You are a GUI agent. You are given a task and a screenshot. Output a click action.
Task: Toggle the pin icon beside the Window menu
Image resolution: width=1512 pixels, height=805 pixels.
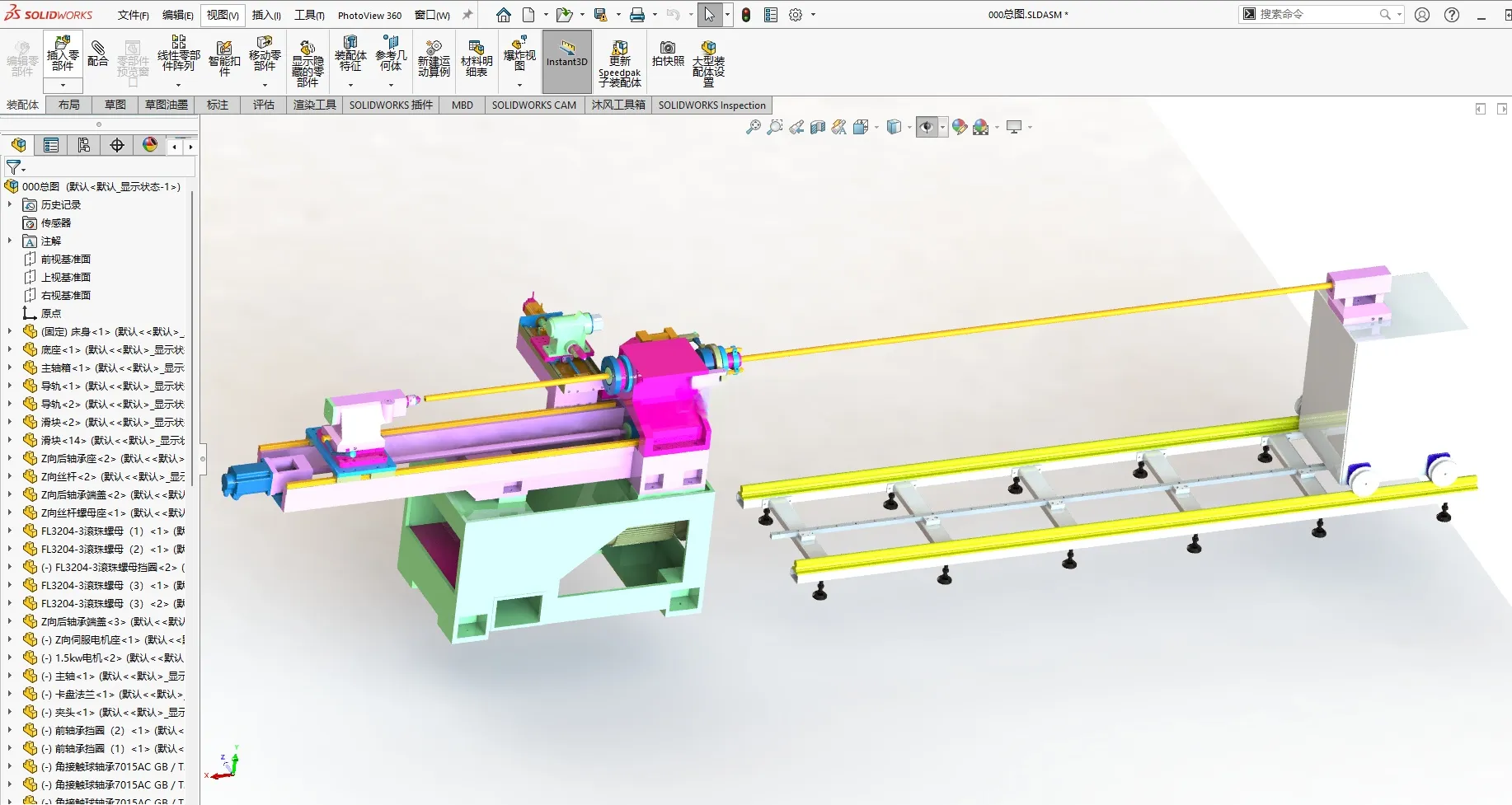(x=467, y=15)
